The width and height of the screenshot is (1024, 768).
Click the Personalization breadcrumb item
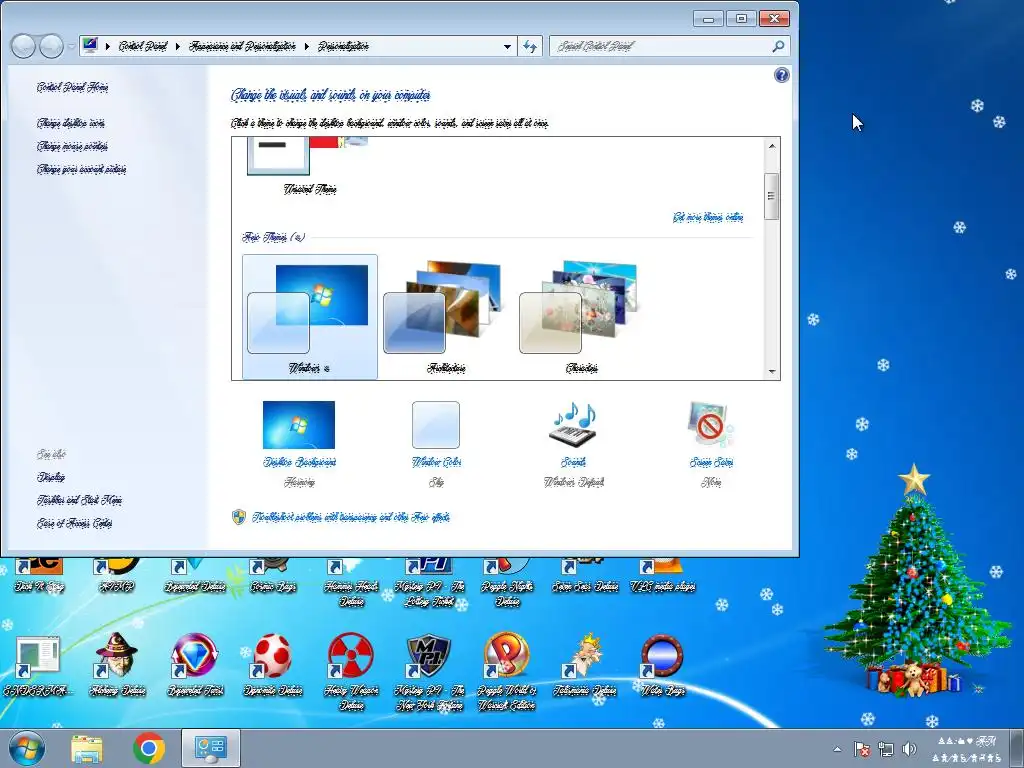point(344,46)
